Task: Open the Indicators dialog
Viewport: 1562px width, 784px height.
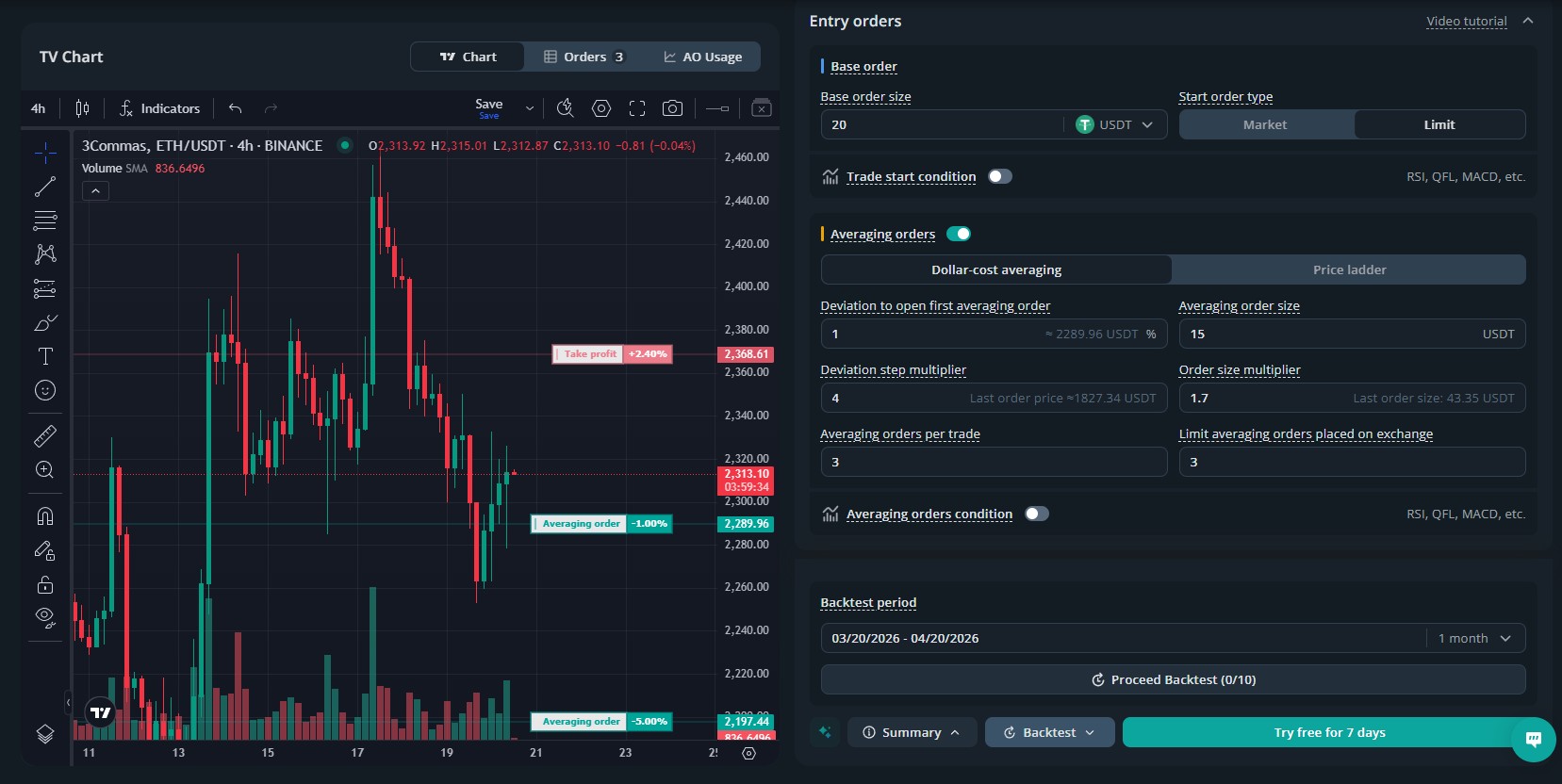Action: tap(159, 108)
